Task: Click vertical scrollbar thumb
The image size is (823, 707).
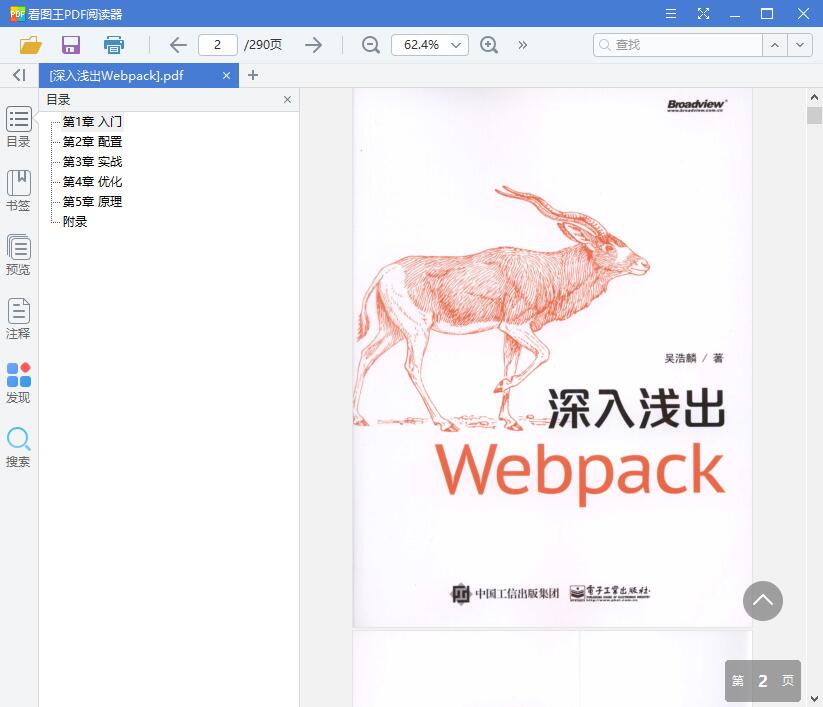Action: pyautogui.click(x=814, y=115)
